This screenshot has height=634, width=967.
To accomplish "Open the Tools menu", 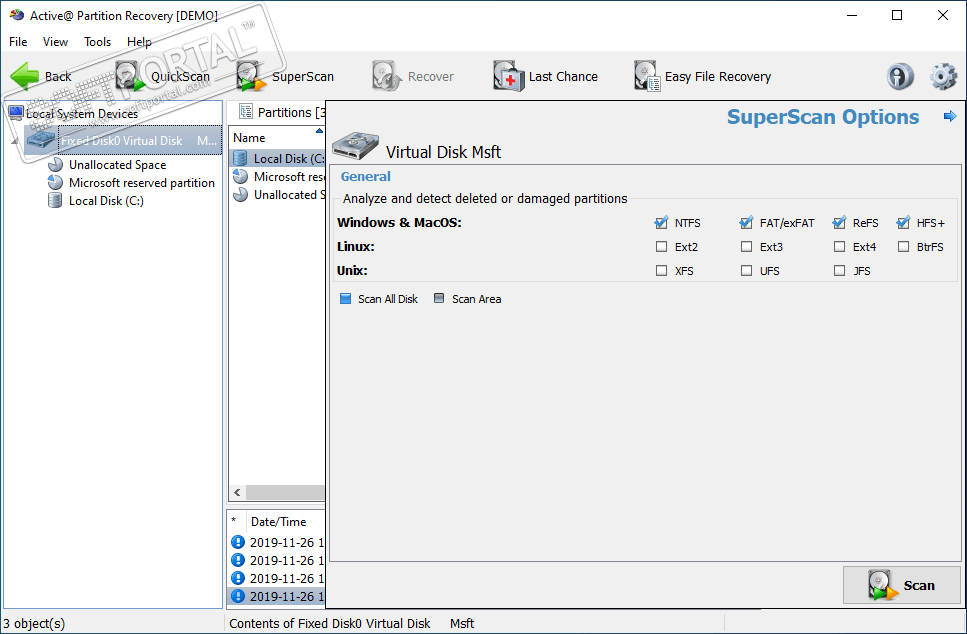I will [97, 42].
